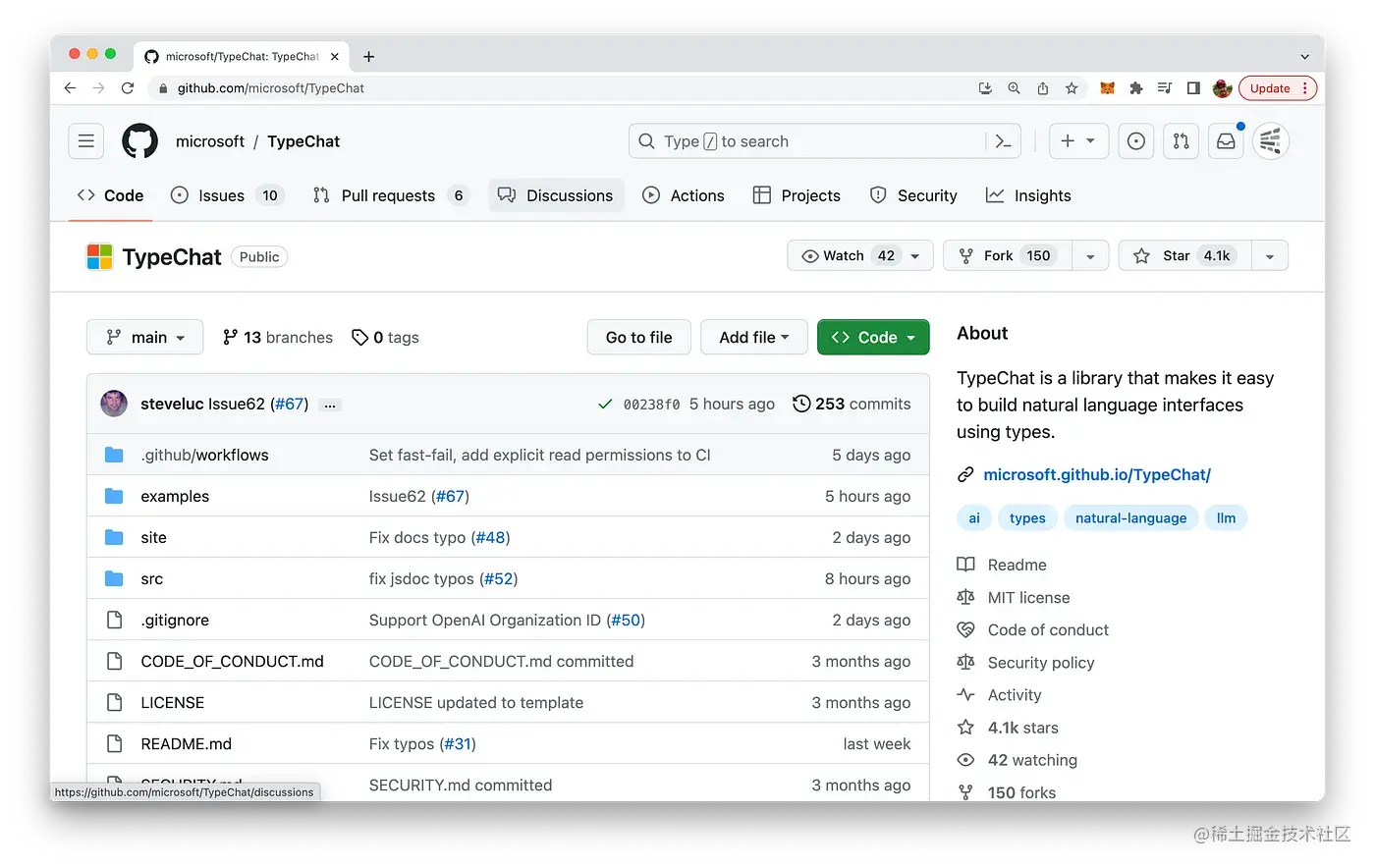Open microsoft.github.io/TypeChat link
The height and width of the screenshot is (868, 1375).
(x=1097, y=474)
